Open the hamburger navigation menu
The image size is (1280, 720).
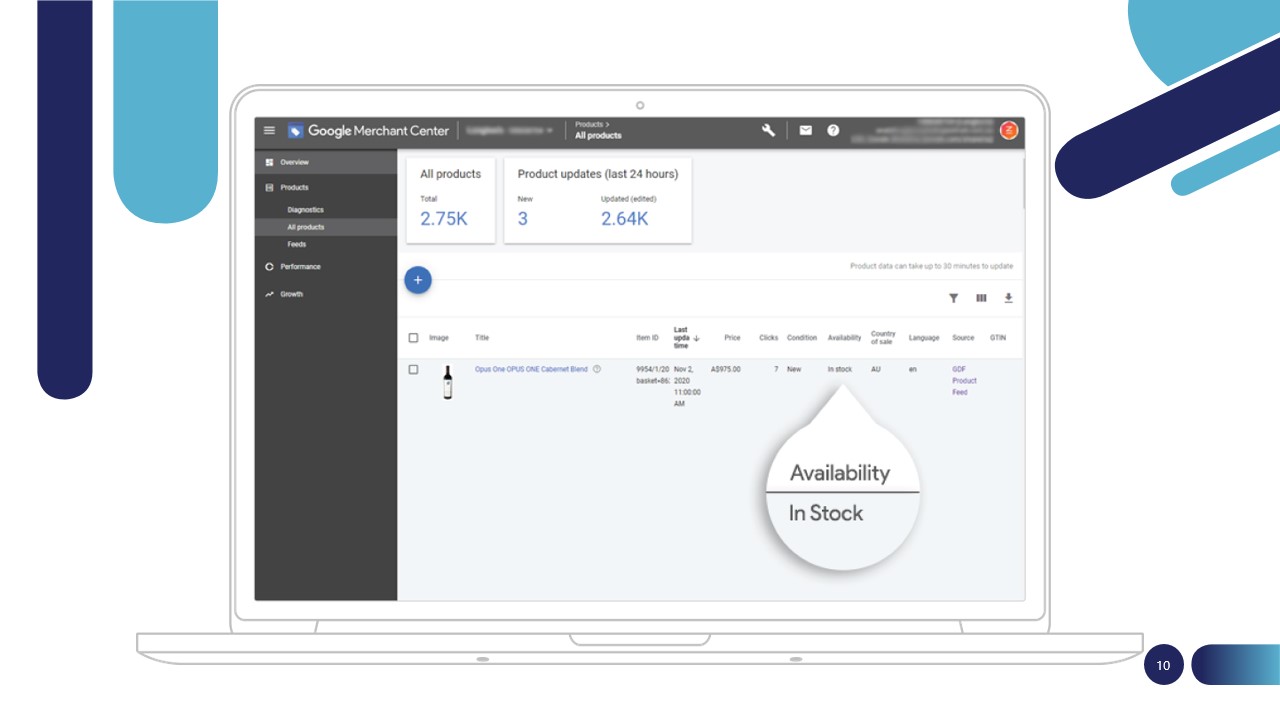tap(269, 131)
